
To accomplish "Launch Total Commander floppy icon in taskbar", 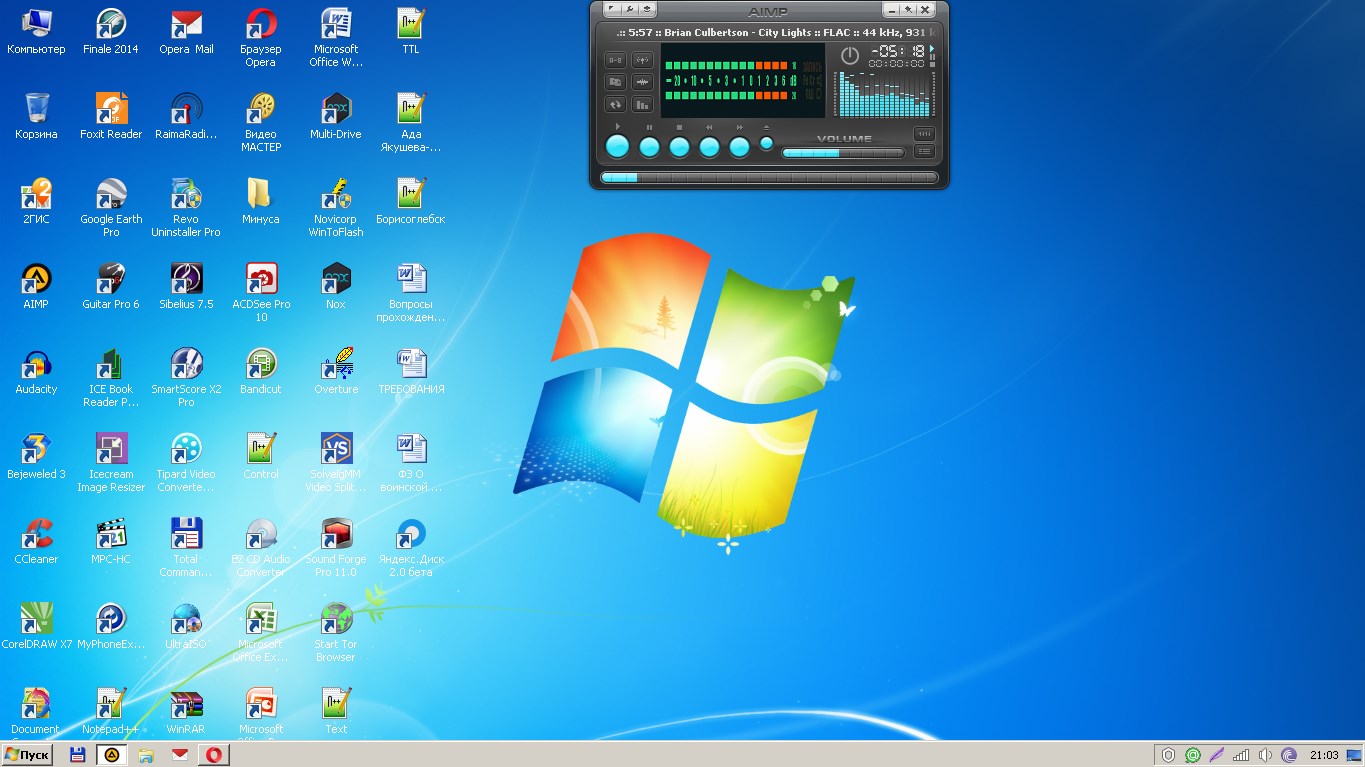I will (x=78, y=755).
